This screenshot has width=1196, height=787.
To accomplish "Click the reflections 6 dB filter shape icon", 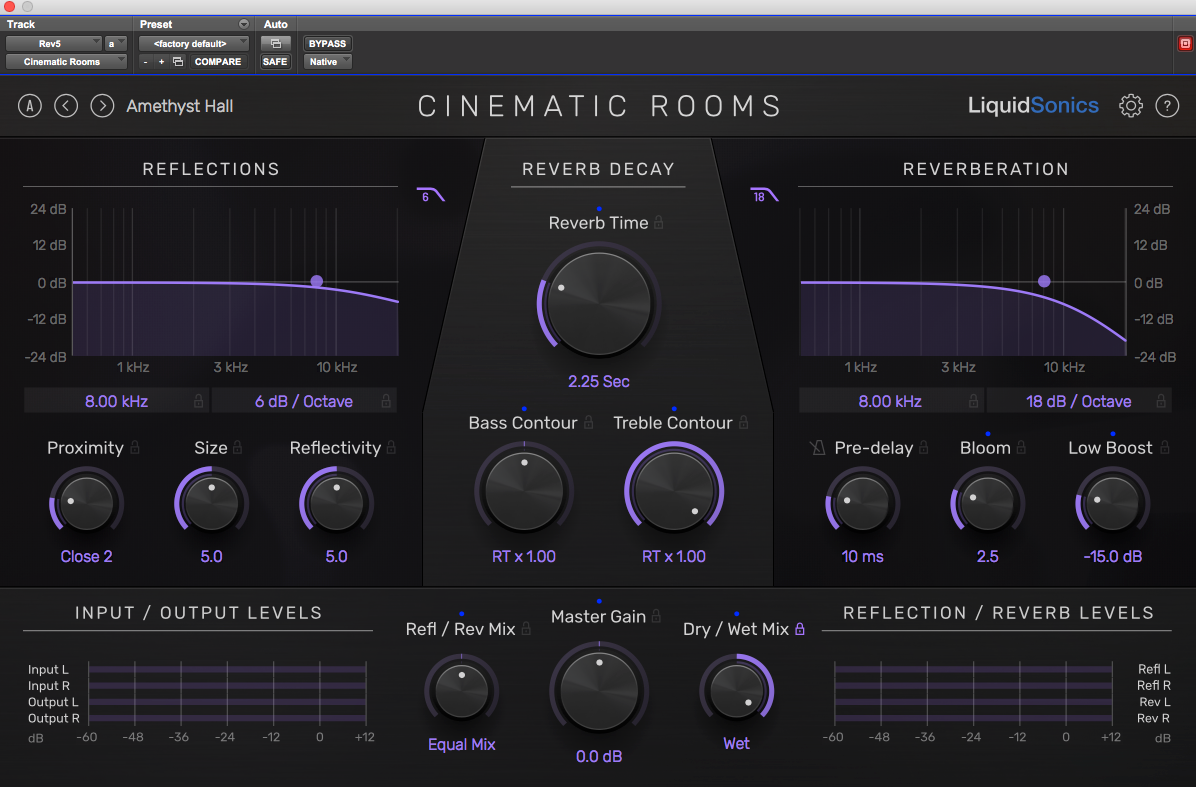I will [430, 195].
